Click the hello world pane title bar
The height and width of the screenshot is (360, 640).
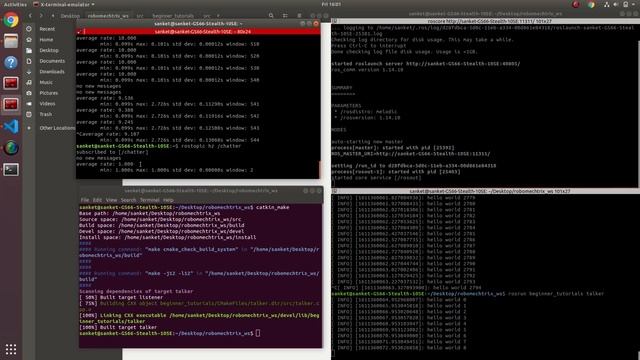click(485, 191)
